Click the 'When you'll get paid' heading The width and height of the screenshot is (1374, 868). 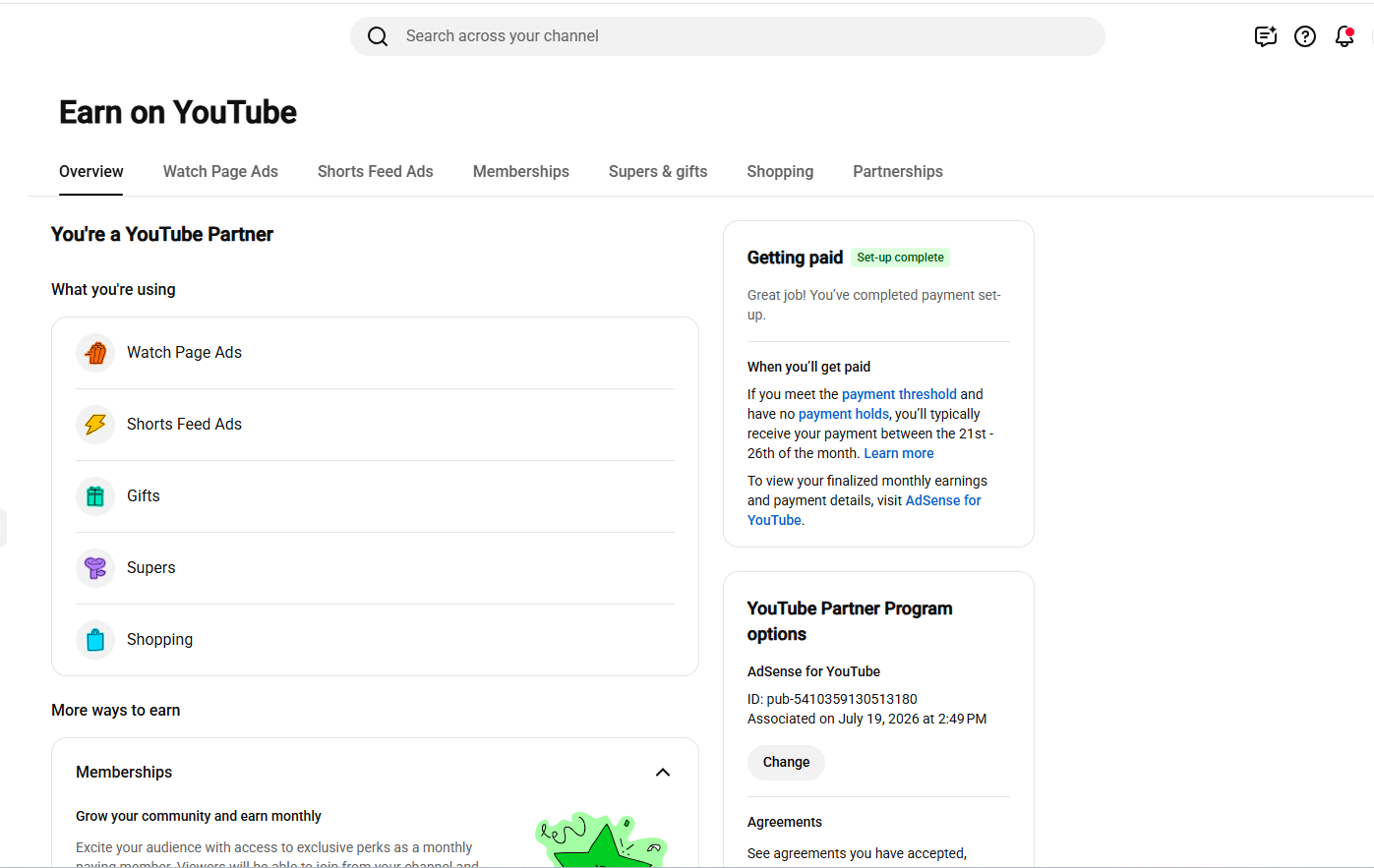(808, 367)
